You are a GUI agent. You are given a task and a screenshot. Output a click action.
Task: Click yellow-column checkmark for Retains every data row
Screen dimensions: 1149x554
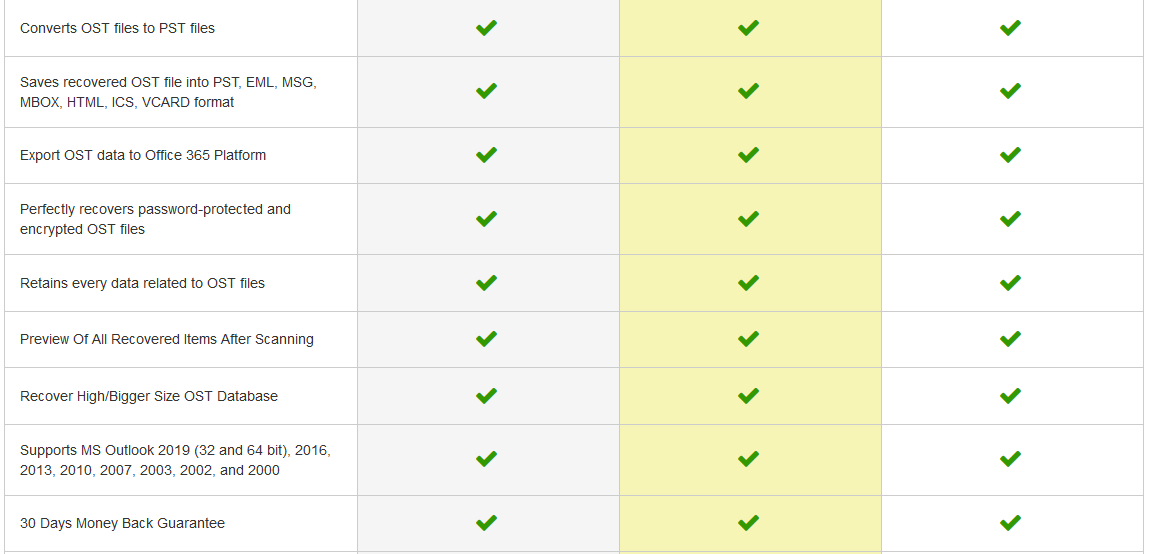(748, 283)
